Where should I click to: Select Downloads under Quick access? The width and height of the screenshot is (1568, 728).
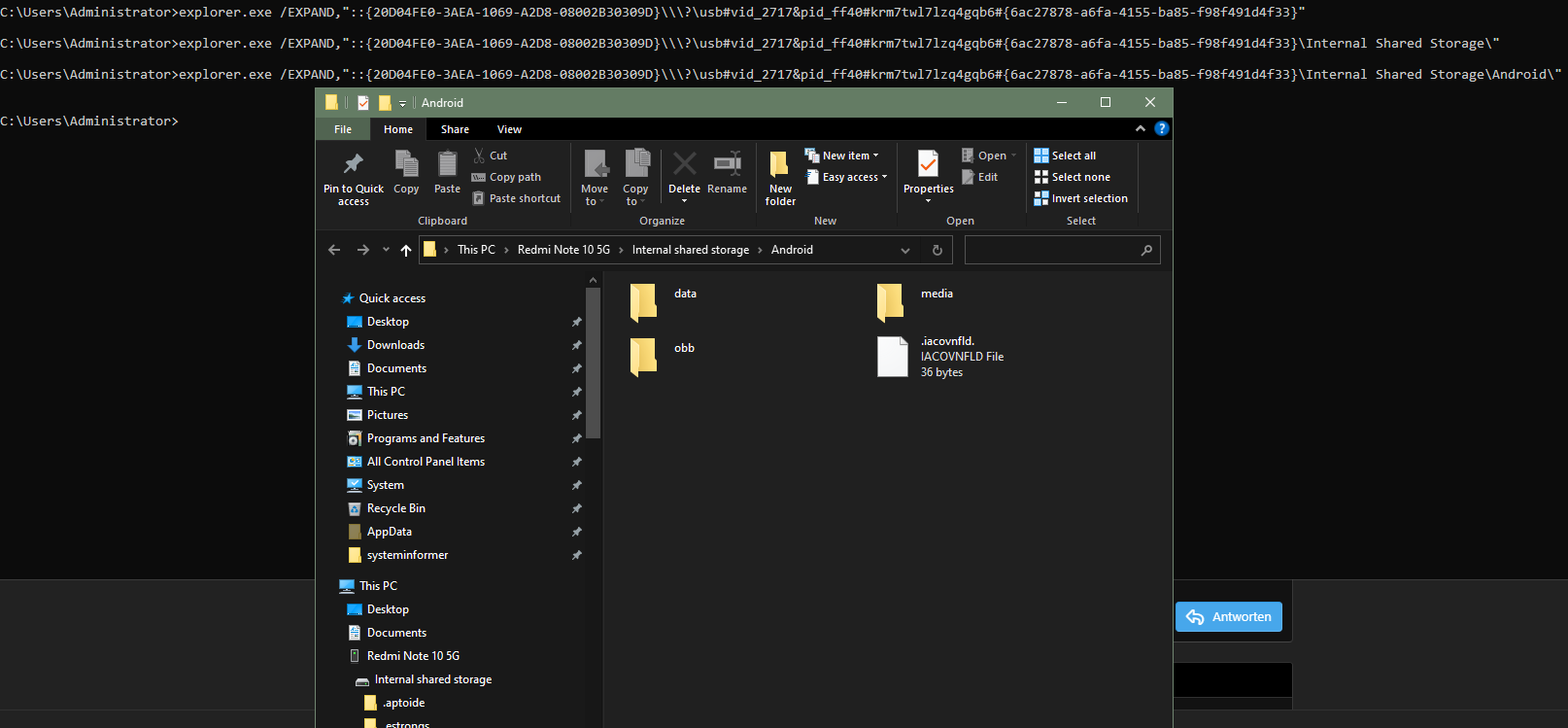[395, 345]
